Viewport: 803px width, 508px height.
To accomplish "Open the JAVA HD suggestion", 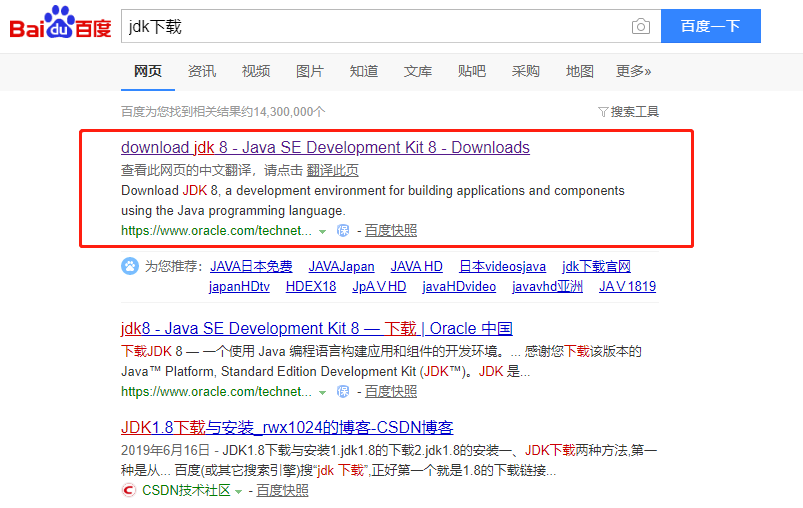I will (416, 266).
